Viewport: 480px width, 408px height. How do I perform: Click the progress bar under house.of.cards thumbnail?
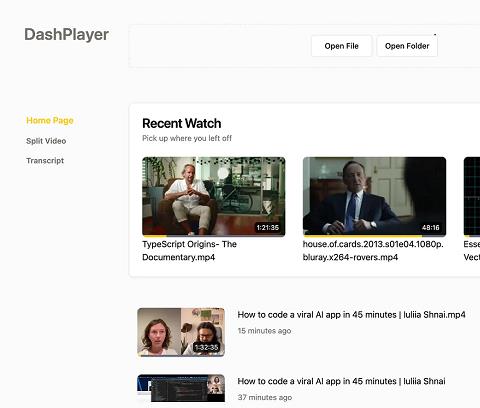362,235
